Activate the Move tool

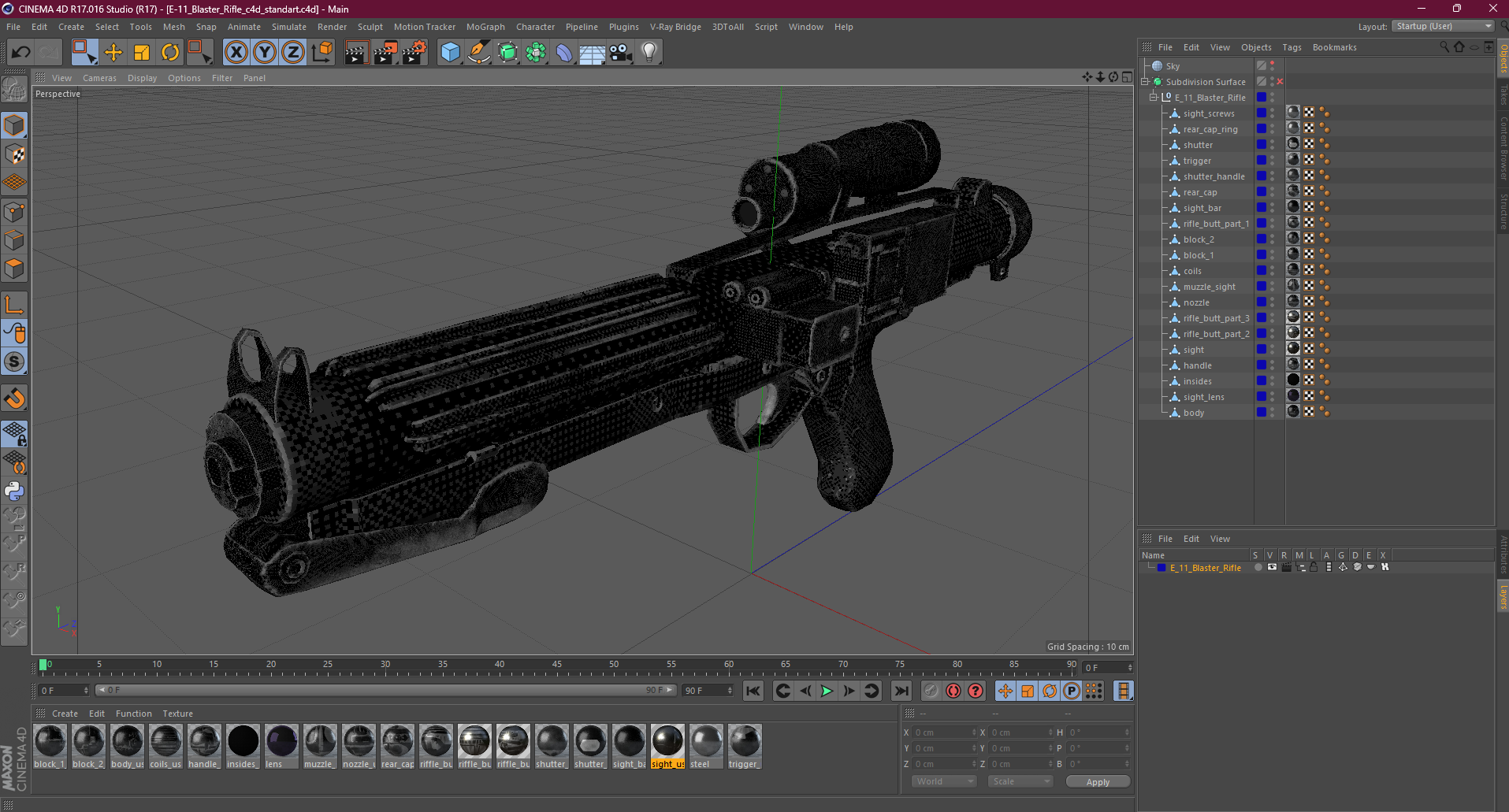click(113, 53)
